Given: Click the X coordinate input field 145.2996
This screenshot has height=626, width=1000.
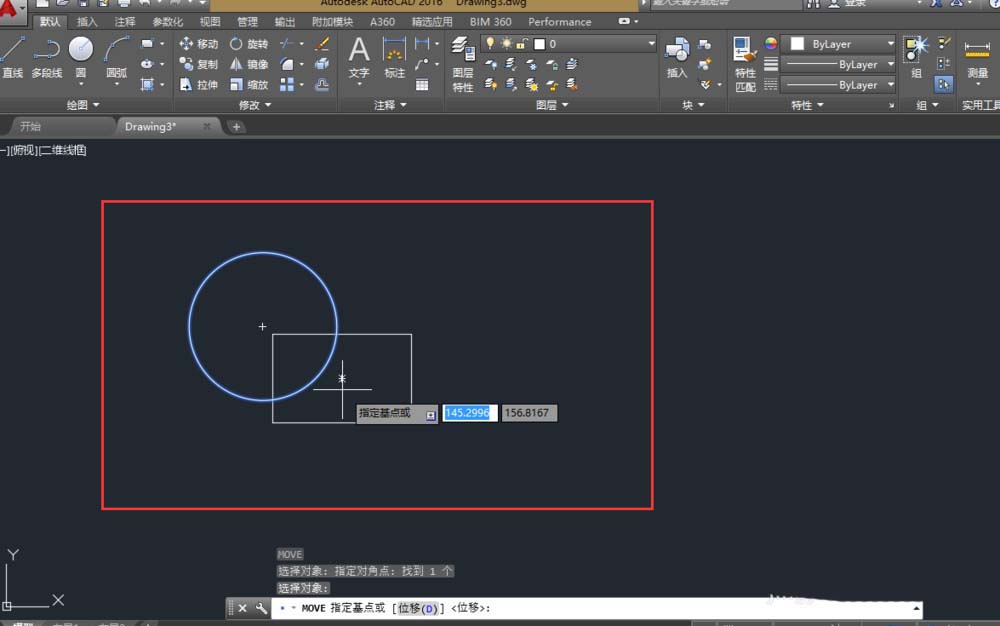Looking at the screenshot, I should (470, 412).
